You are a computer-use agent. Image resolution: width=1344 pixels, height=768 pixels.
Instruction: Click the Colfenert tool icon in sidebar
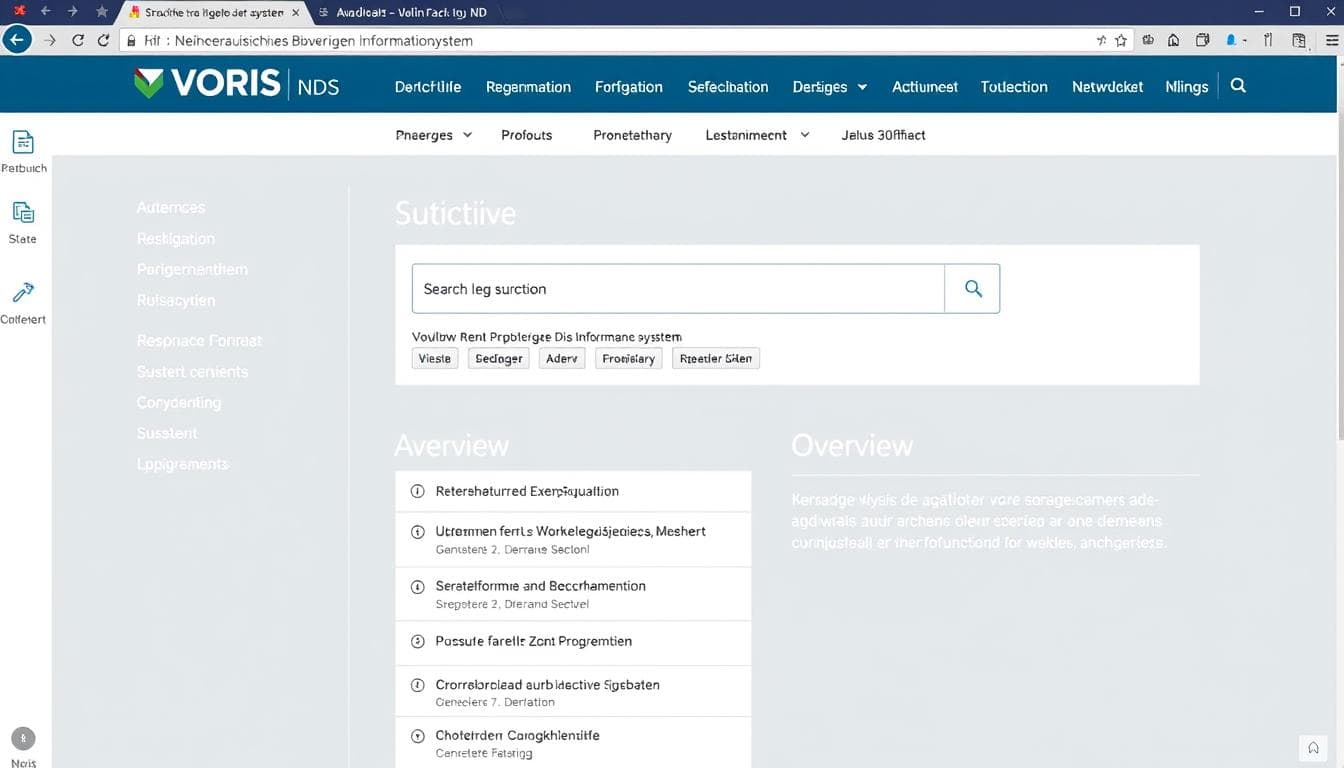tap(23, 292)
